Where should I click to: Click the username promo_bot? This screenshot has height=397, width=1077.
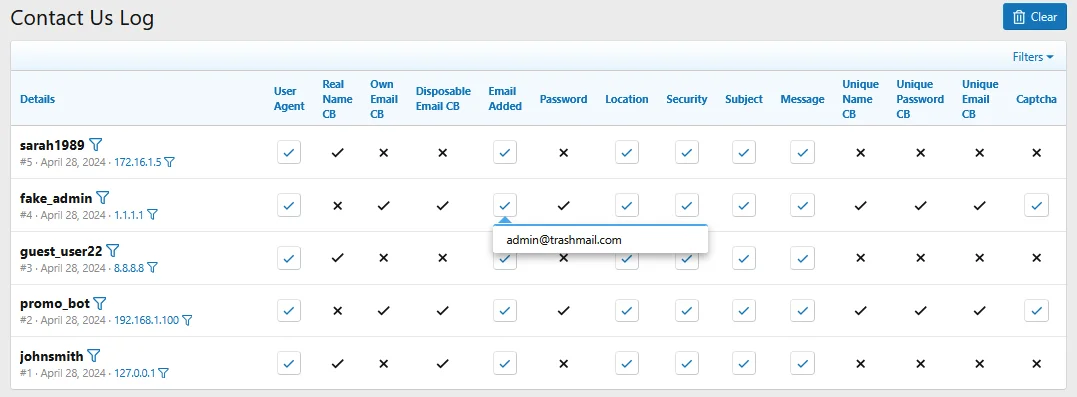(54, 303)
